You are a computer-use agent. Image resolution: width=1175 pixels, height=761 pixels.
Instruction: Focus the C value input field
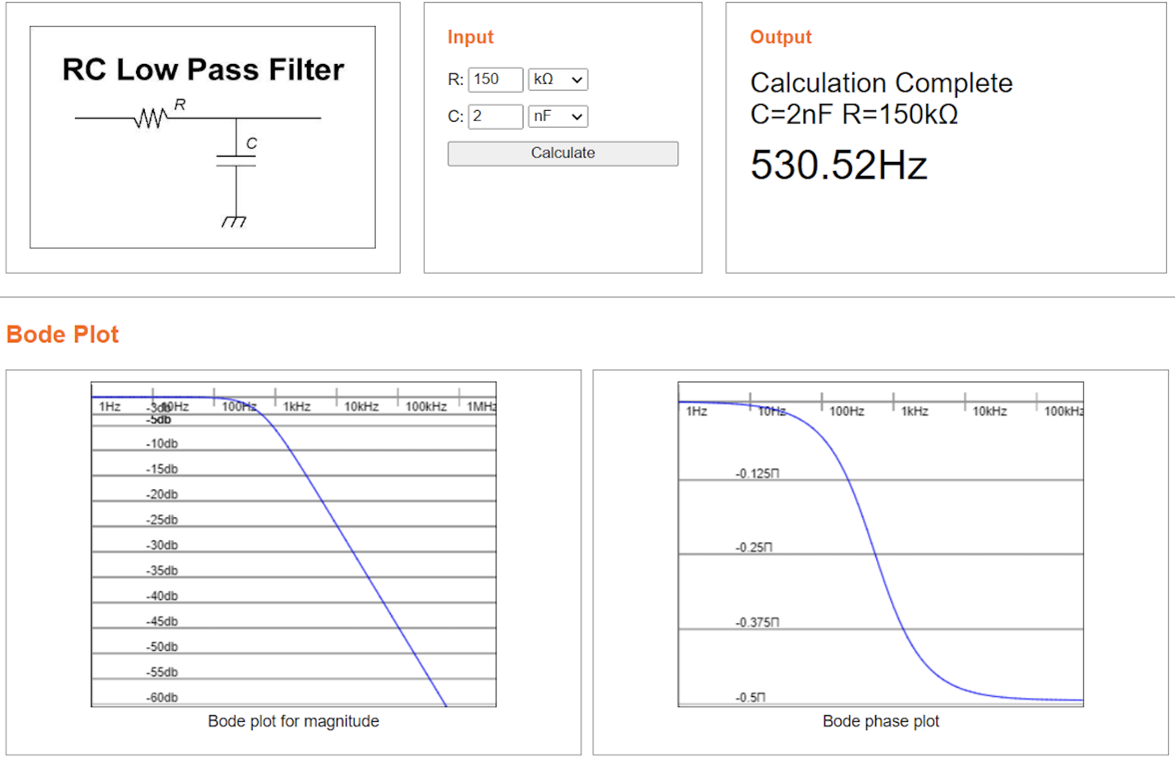[495, 116]
